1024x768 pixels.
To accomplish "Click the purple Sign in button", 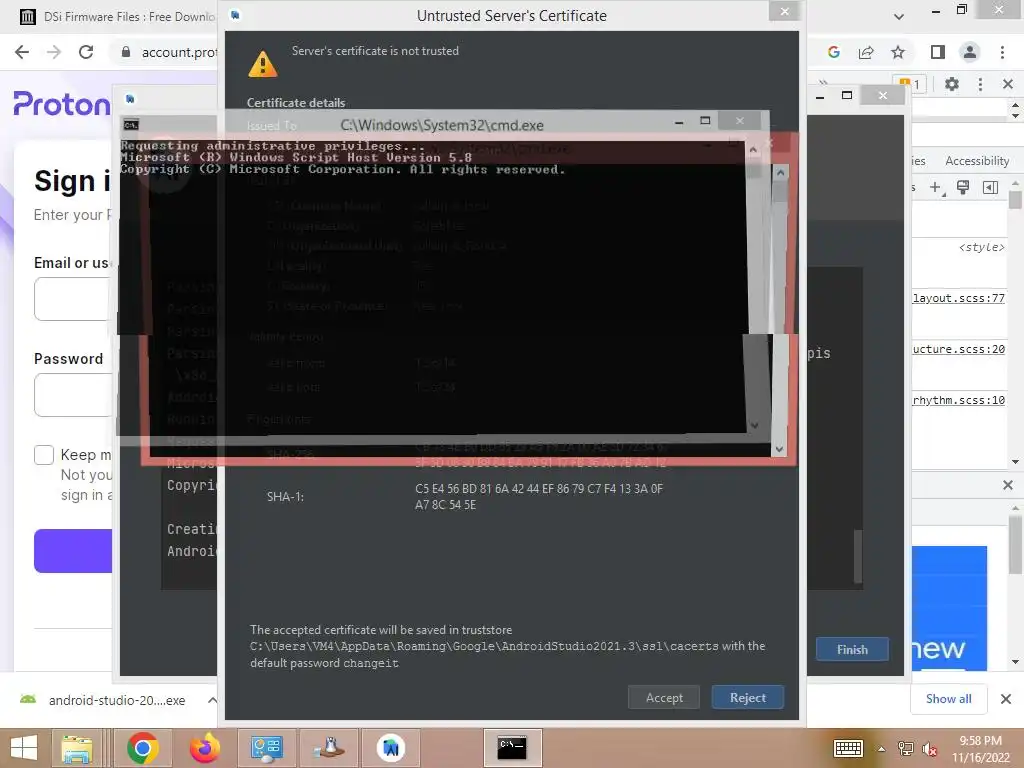I will point(73,551).
